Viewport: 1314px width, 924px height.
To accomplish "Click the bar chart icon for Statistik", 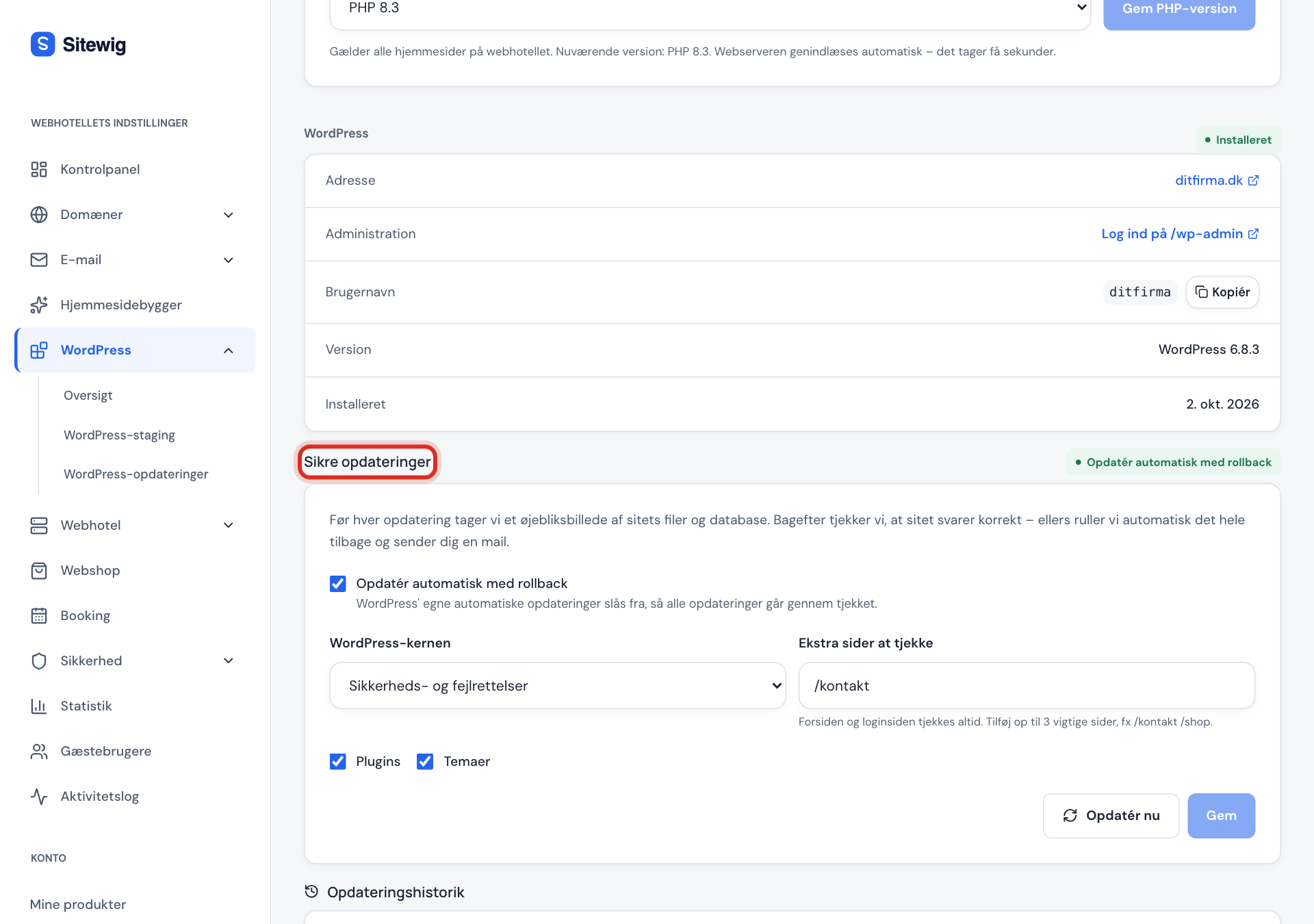I will [x=39, y=706].
